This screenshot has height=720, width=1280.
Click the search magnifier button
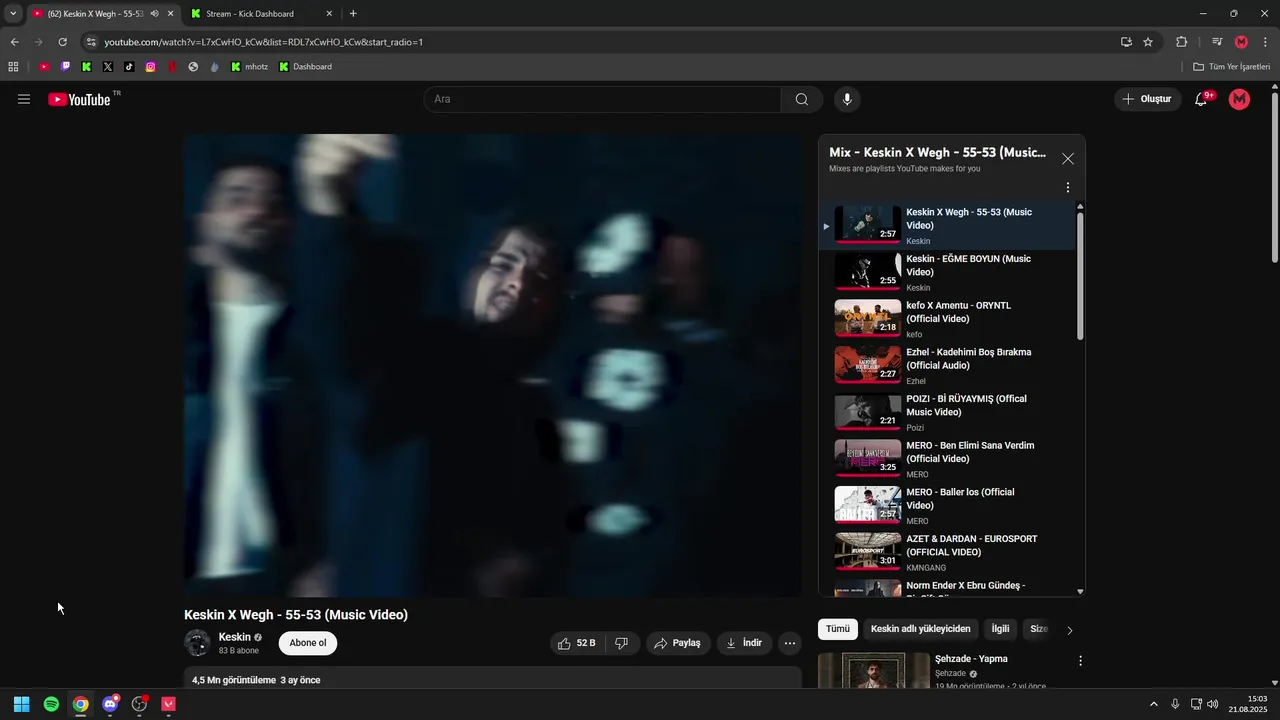click(802, 99)
